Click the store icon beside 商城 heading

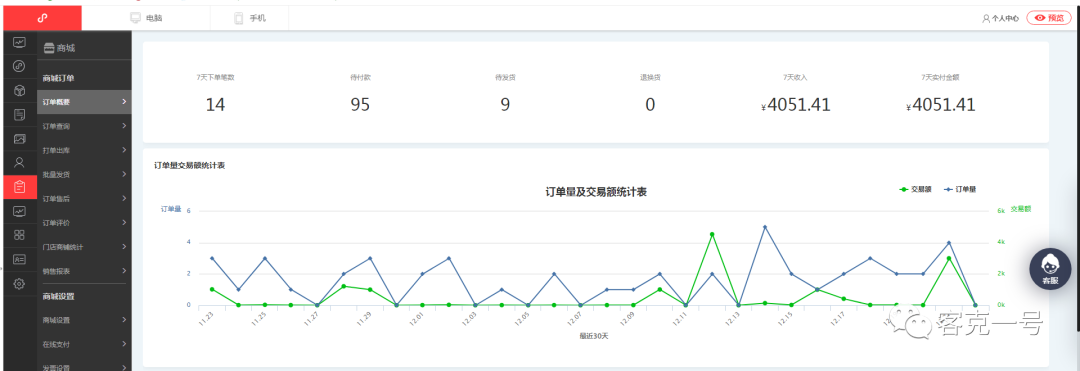pyautogui.click(x=49, y=48)
